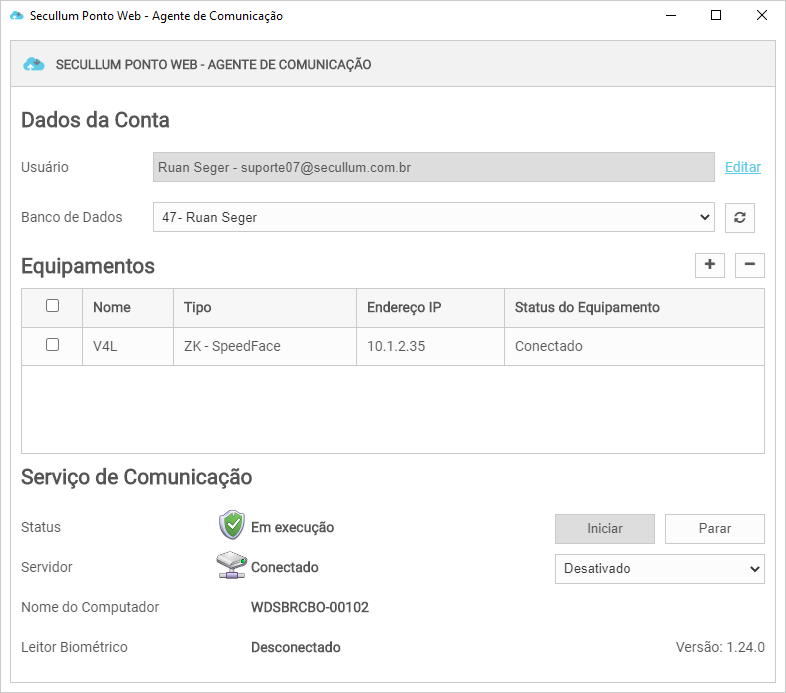
Task: Click the Iniciar button
Action: [x=605, y=529]
